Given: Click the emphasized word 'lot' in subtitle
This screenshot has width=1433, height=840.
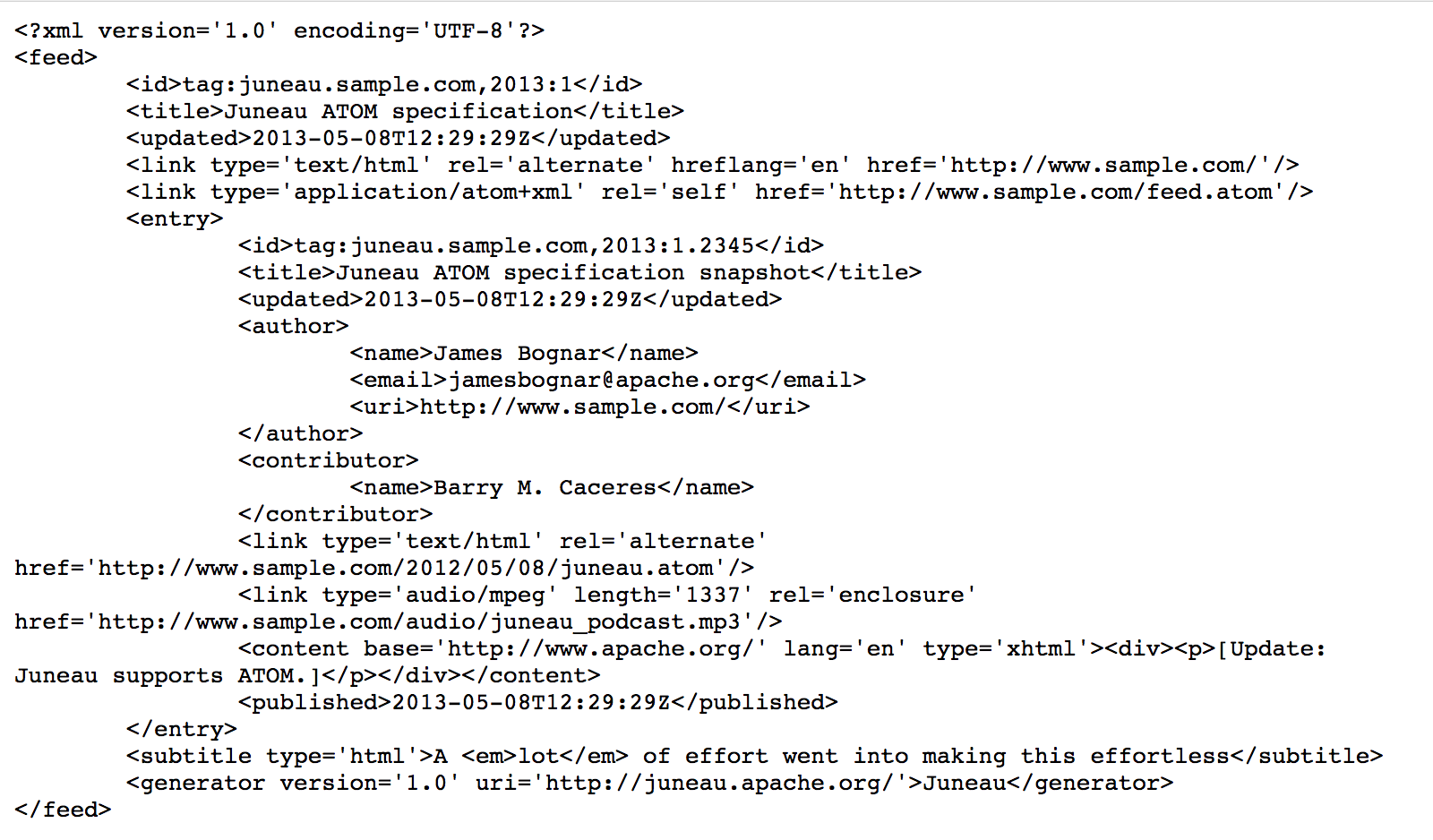Looking at the screenshot, I should pos(538,756).
